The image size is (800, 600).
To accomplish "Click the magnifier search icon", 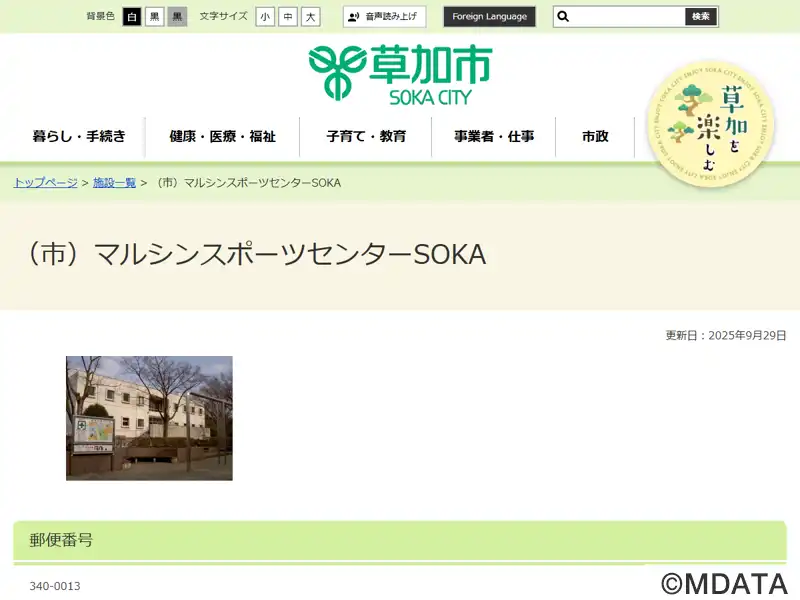I will click(563, 17).
